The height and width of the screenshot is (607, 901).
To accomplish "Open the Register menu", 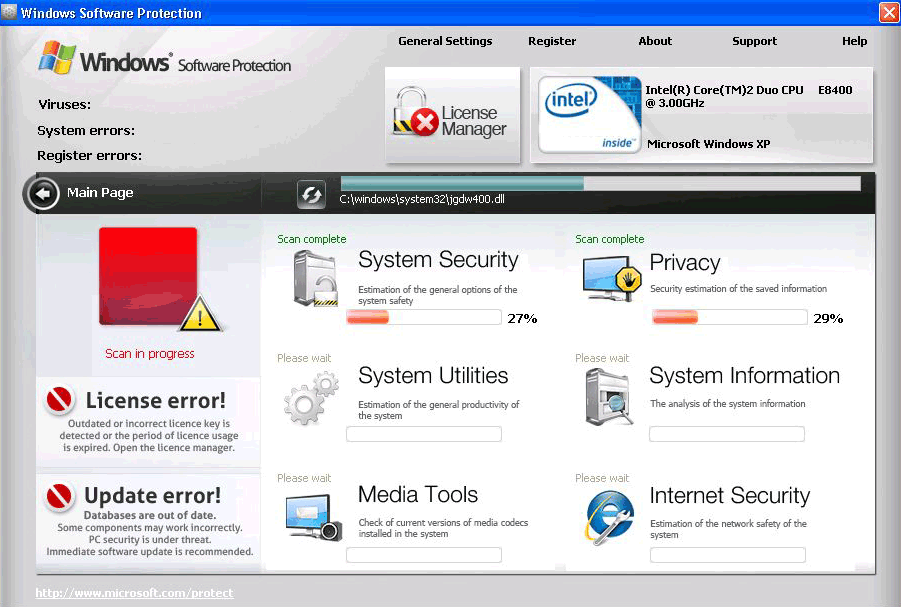I will coord(552,41).
